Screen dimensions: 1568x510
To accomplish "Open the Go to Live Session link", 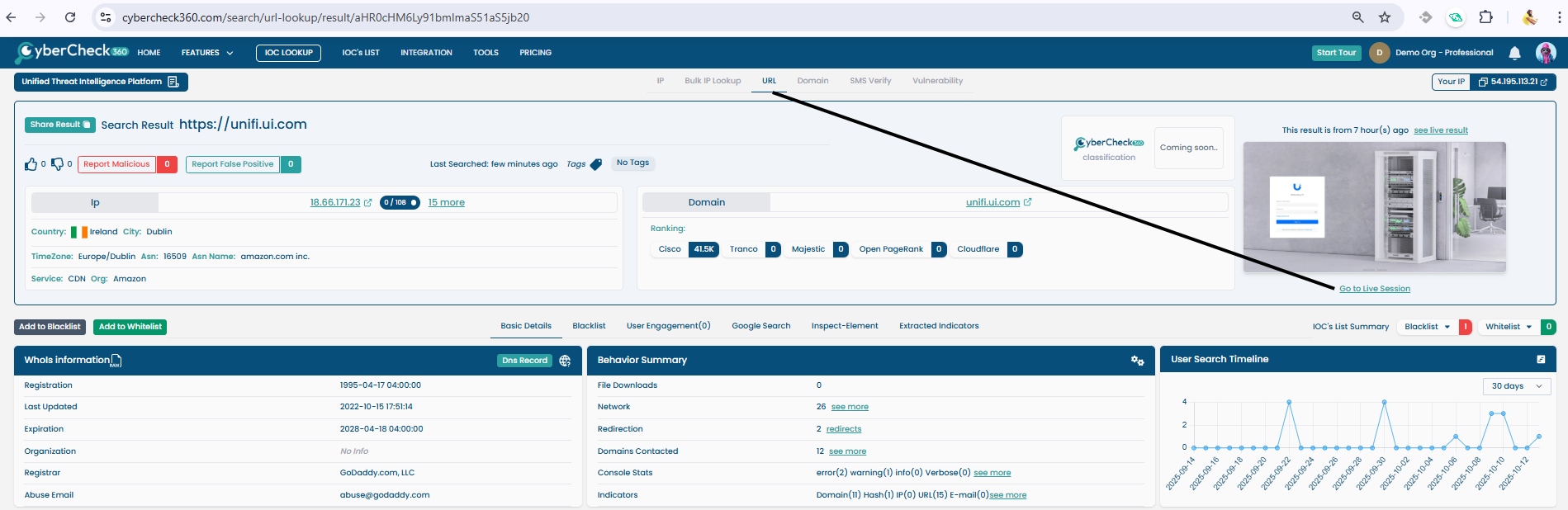I will 1375,289.
